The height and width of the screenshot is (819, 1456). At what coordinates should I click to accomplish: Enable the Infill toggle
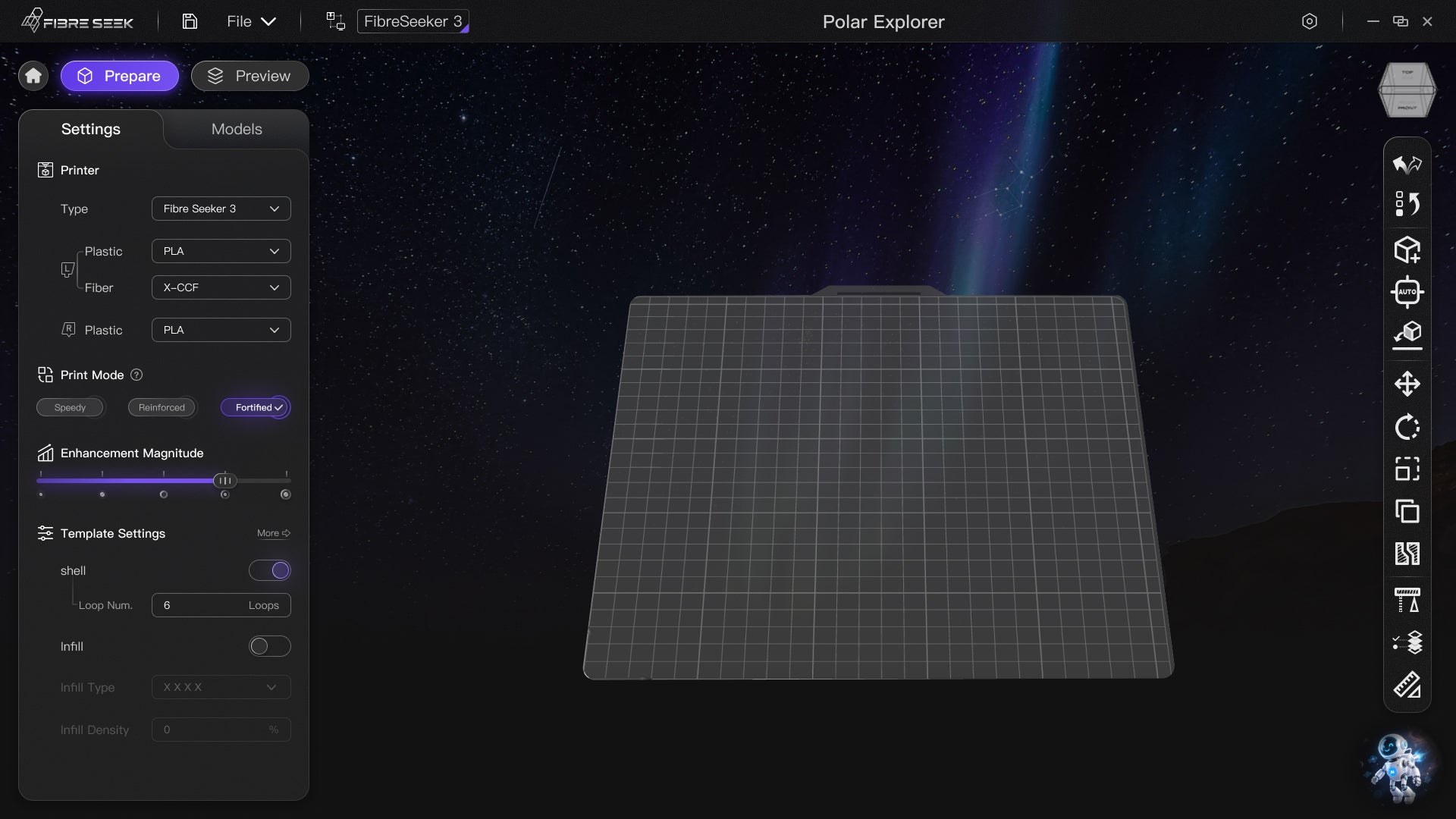(269, 646)
